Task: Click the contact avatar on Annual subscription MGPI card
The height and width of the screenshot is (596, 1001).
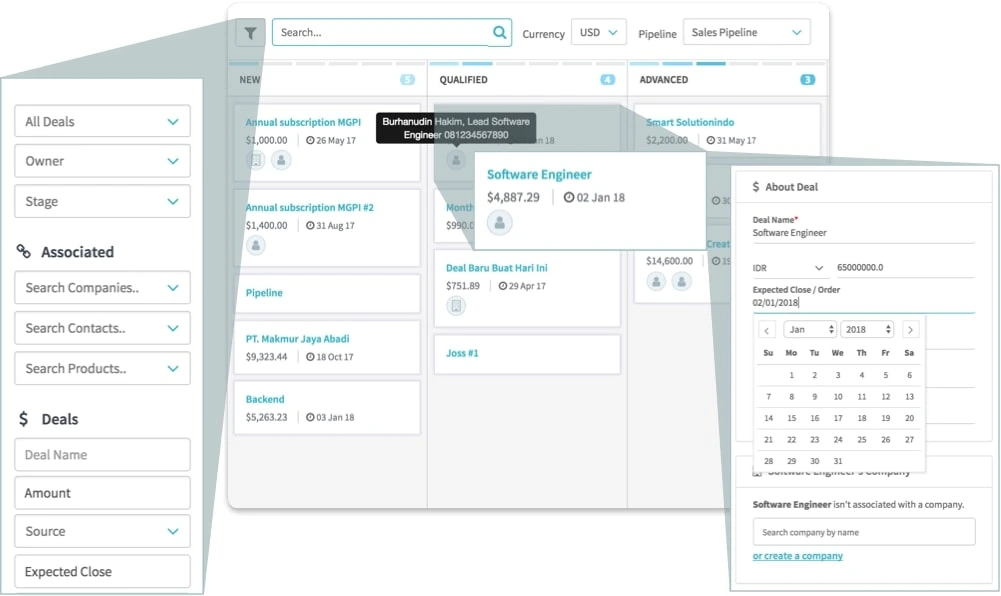Action: point(281,160)
